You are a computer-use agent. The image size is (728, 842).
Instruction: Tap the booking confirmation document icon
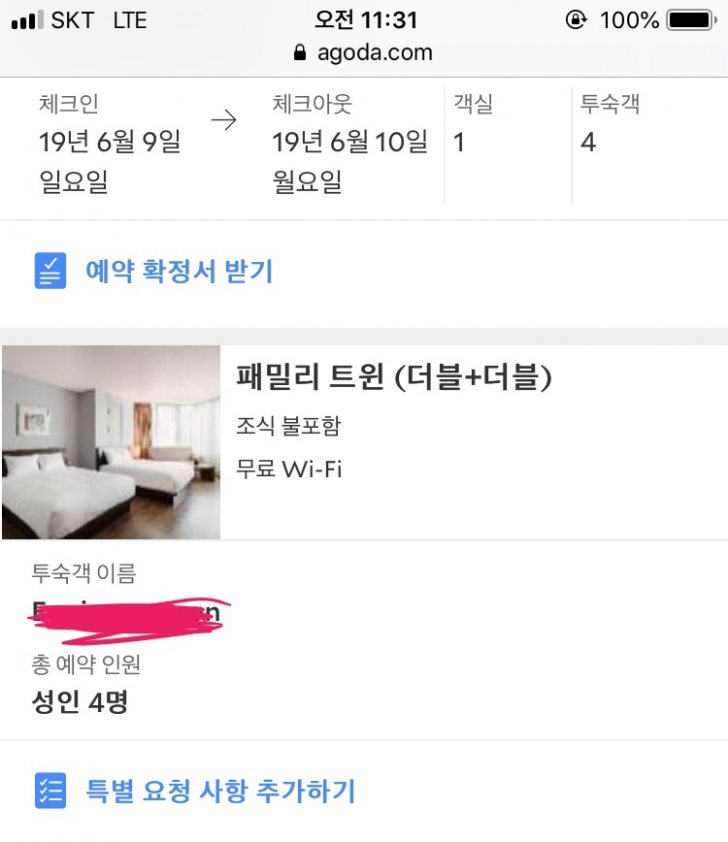(50, 271)
